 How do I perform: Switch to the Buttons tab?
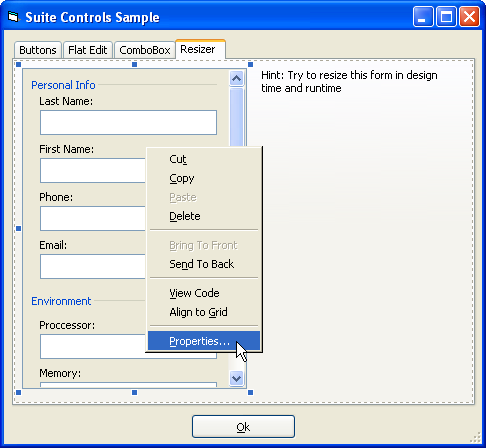pos(38,50)
